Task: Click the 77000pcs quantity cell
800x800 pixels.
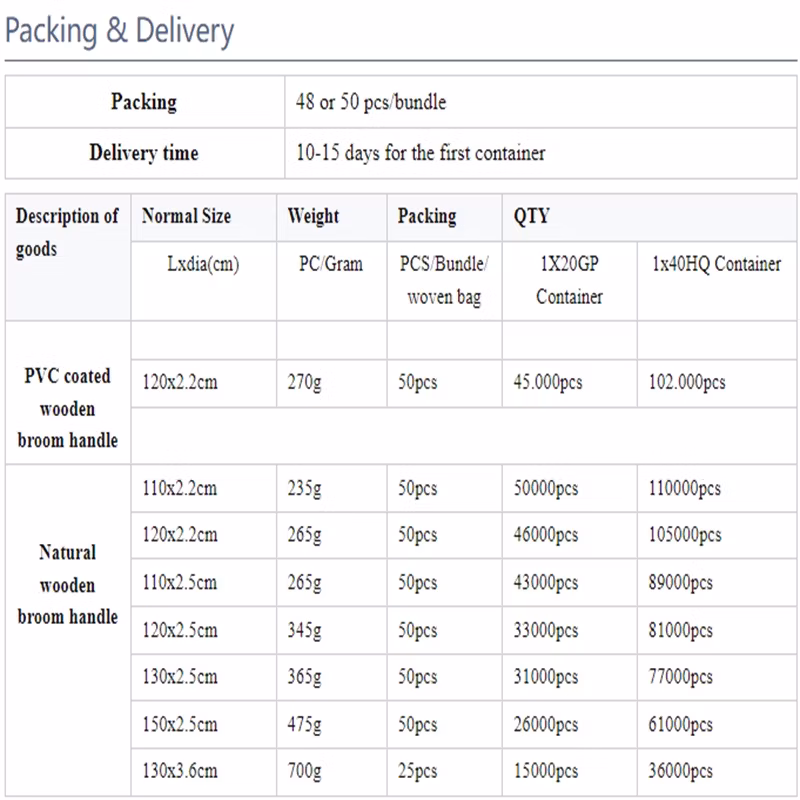Action: (x=717, y=677)
